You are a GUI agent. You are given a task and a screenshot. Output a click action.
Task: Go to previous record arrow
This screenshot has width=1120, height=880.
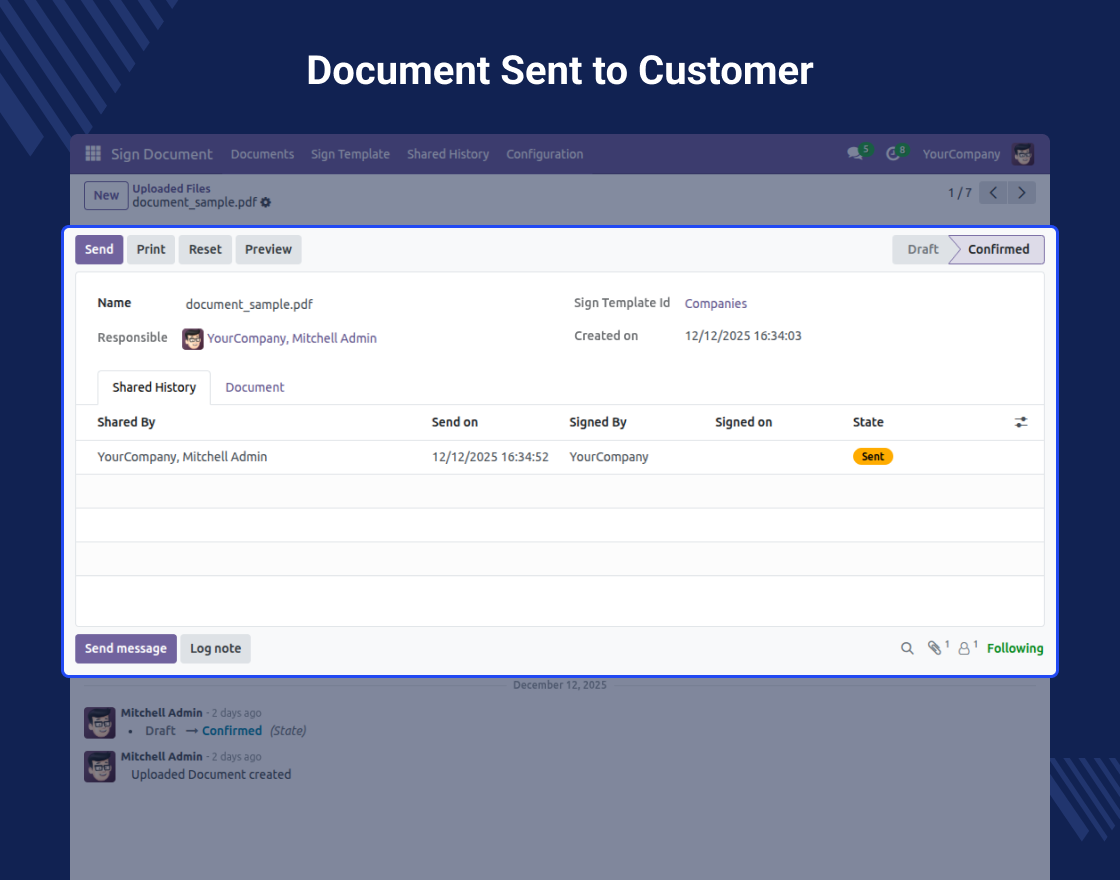tap(993, 193)
